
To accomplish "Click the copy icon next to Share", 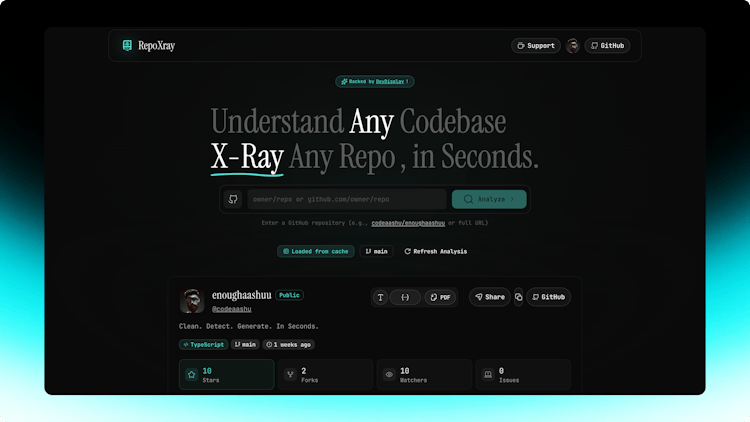I will 518,297.
